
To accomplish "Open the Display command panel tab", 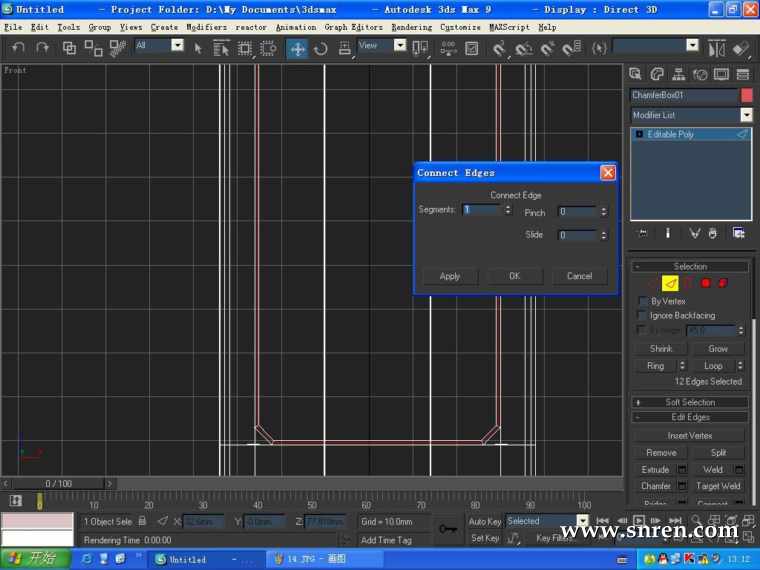I will (721, 74).
